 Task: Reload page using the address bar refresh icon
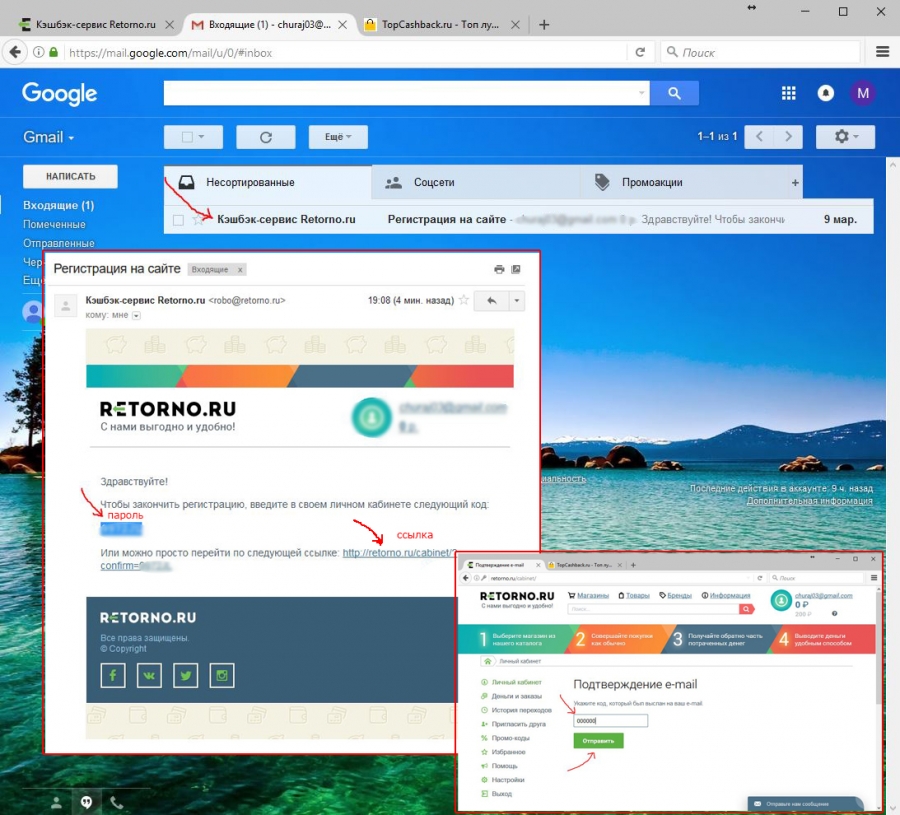pos(640,52)
